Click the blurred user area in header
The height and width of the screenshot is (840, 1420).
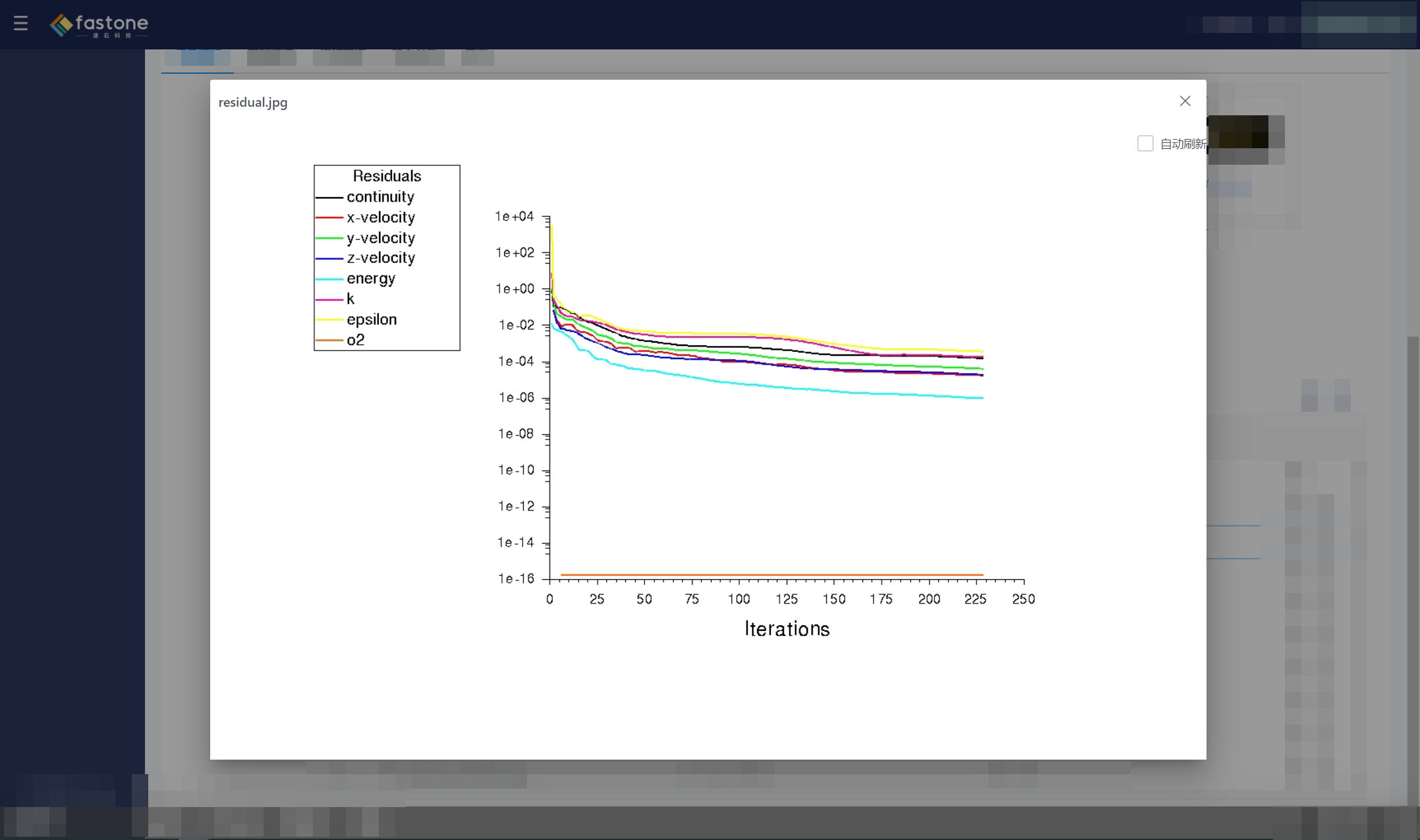coord(1359,25)
